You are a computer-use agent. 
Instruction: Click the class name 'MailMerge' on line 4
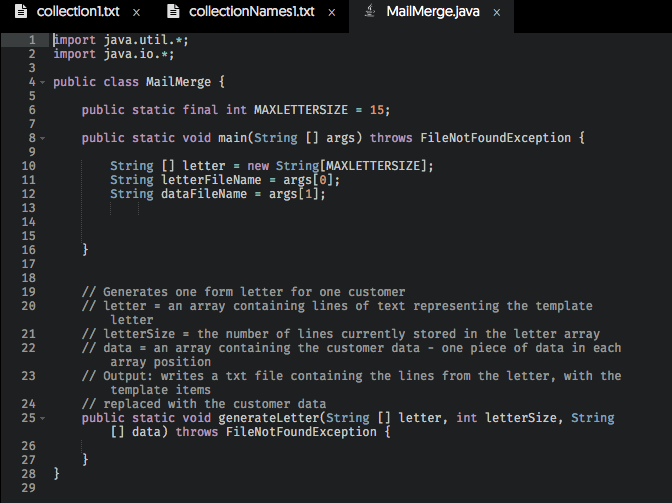point(178,82)
